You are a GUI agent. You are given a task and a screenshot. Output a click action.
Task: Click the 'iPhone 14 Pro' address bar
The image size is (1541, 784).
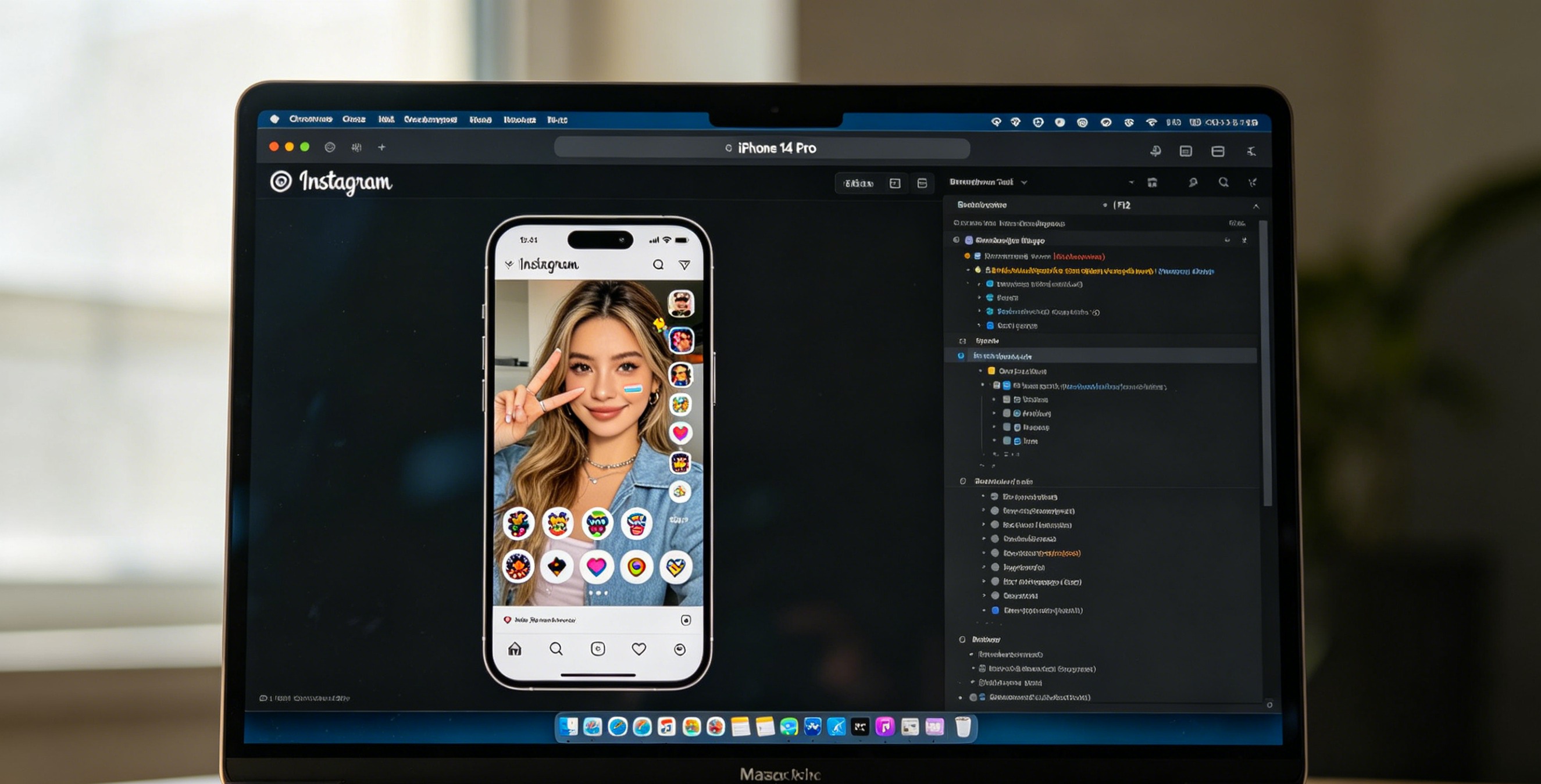[x=762, y=148]
